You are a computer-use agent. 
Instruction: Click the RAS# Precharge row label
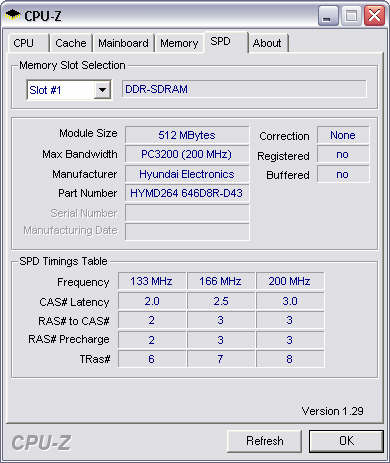(x=69, y=339)
